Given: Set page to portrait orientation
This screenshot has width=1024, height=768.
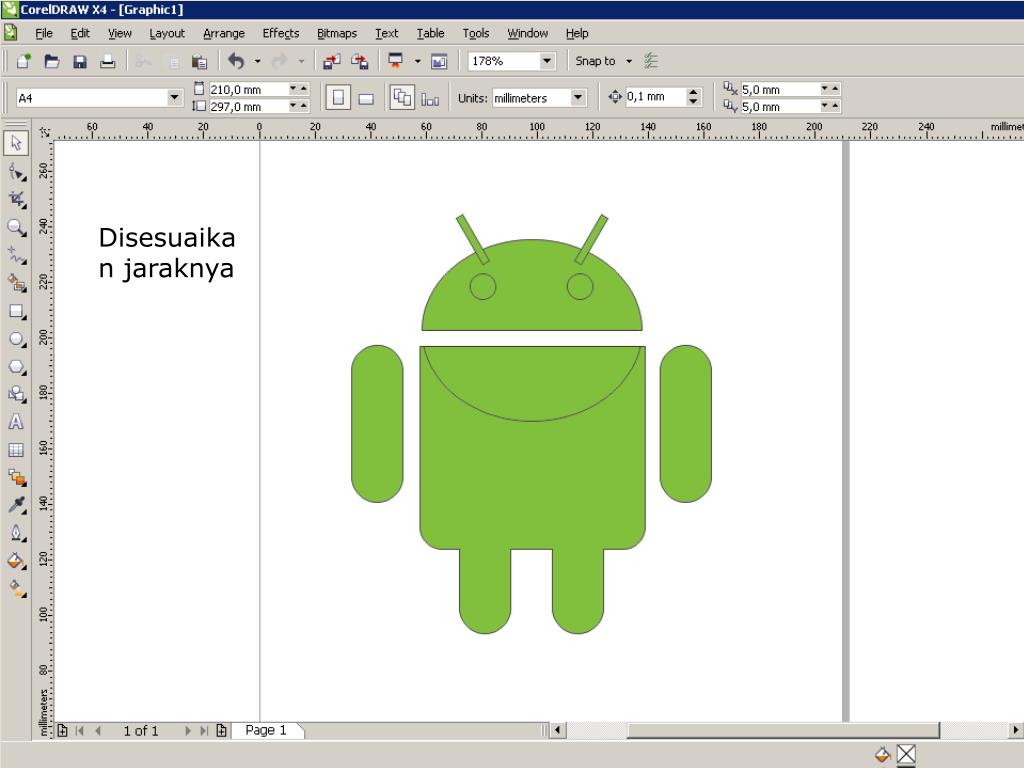Looking at the screenshot, I should tap(338, 98).
